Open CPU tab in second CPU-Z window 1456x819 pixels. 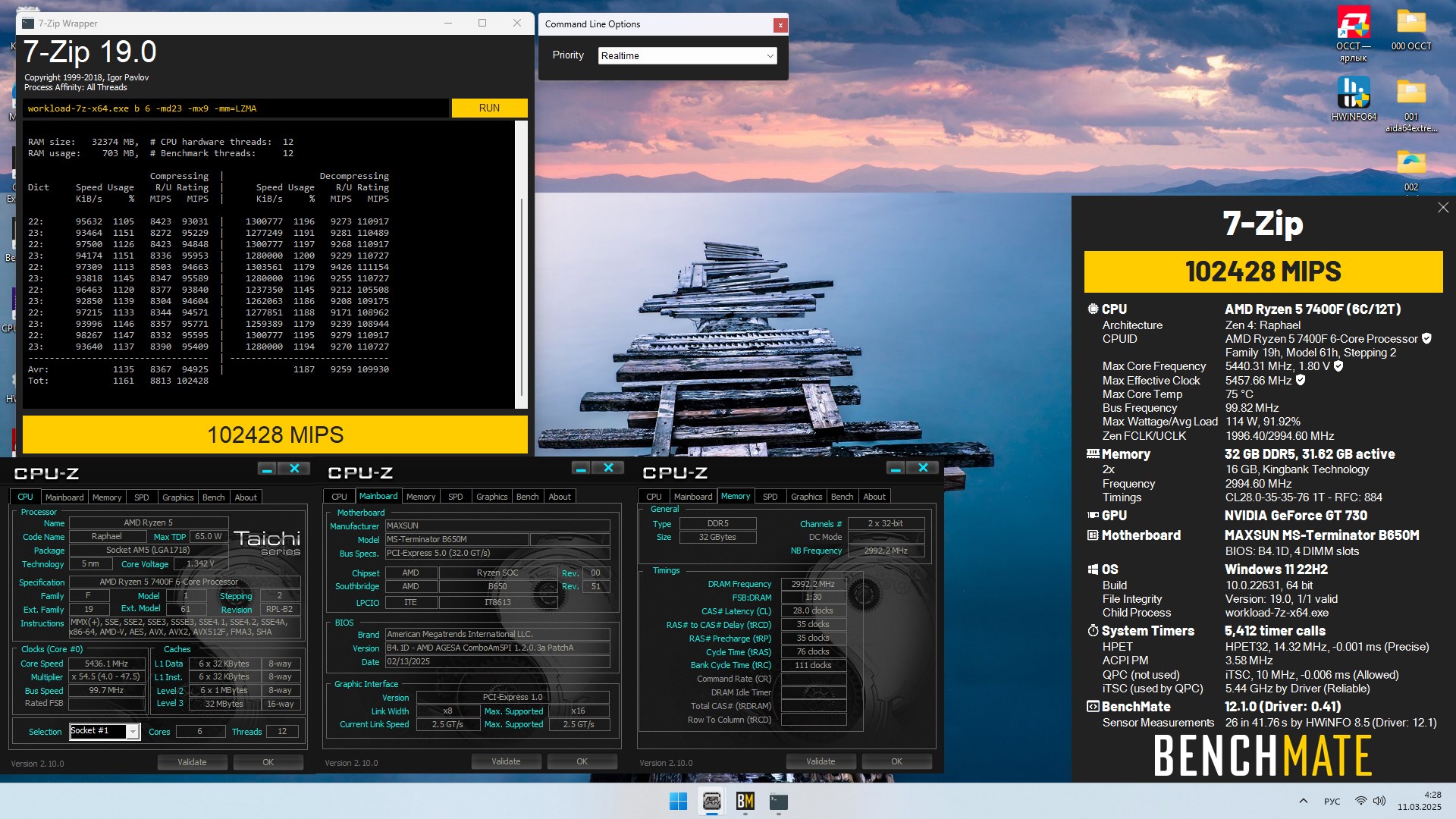(x=340, y=497)
